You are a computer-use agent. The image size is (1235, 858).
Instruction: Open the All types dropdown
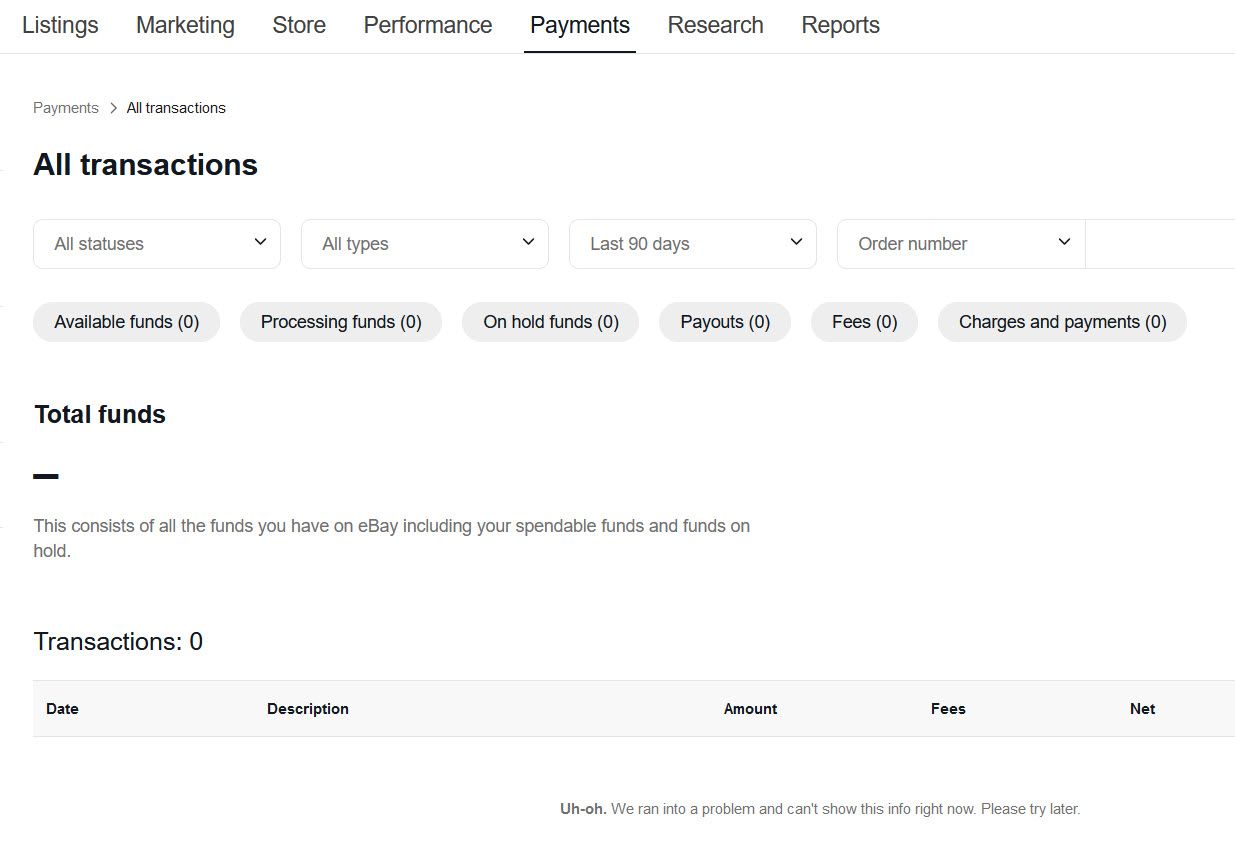pos(425,244)
